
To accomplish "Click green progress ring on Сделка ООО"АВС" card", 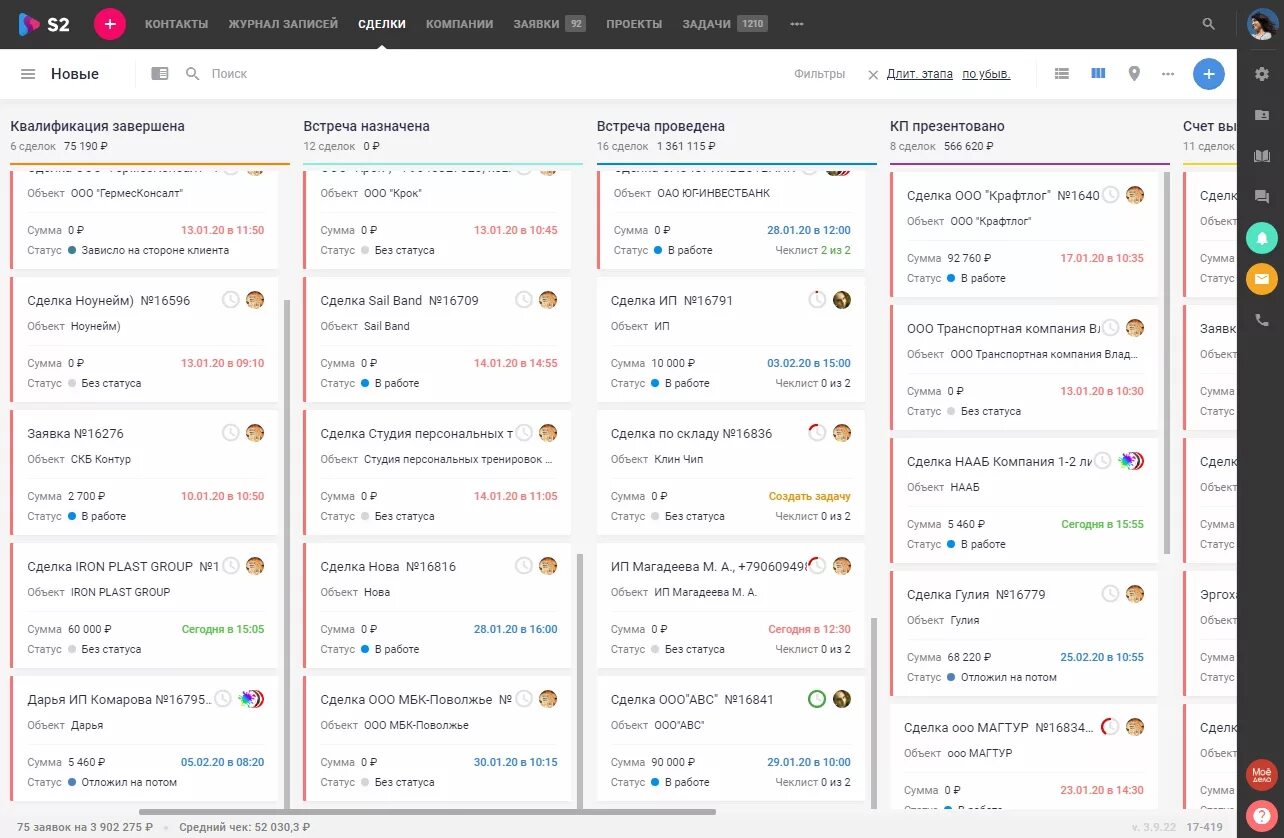I will click(816, 699).
